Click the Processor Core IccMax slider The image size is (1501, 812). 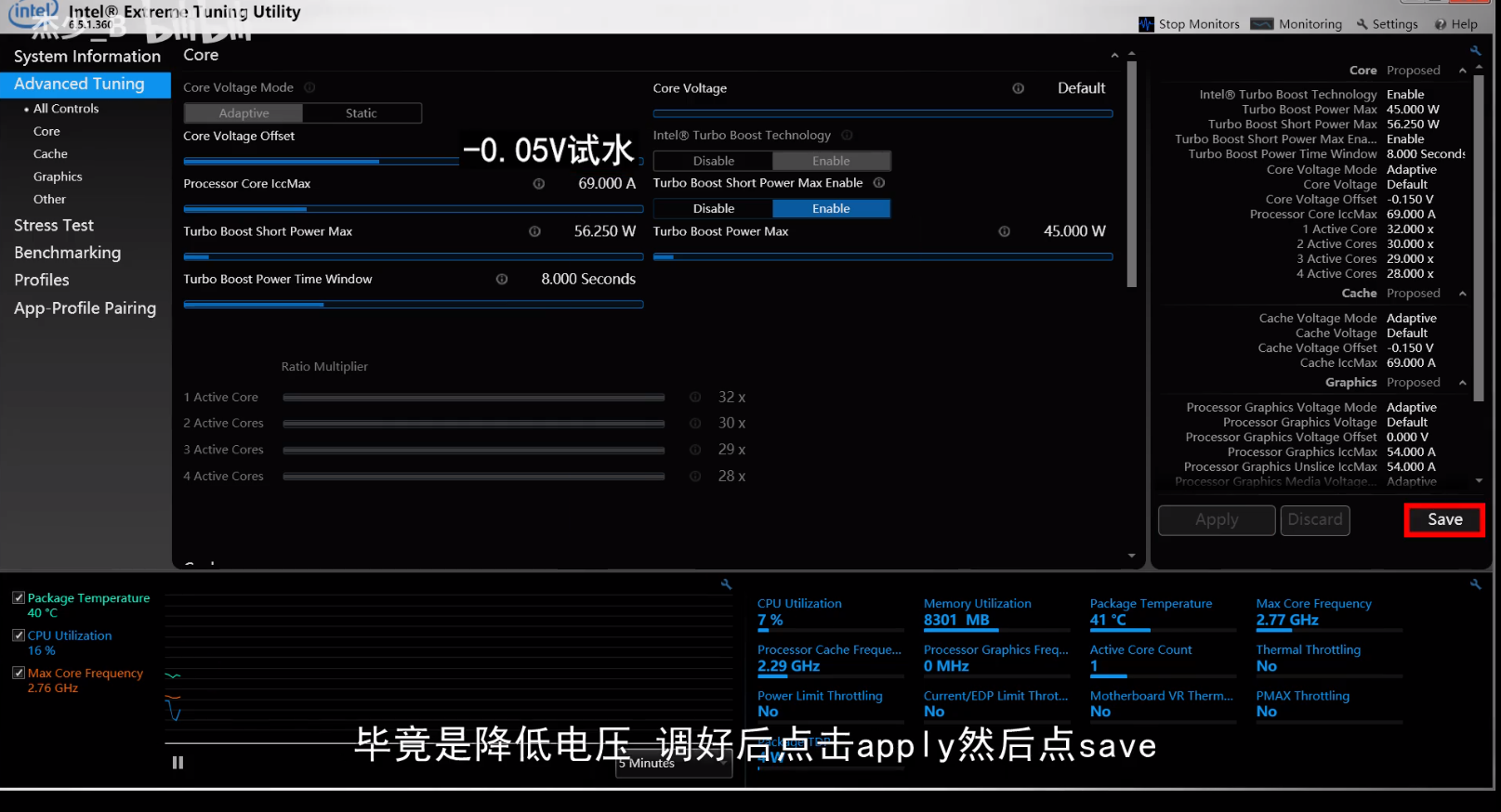(x=414, y=209)
